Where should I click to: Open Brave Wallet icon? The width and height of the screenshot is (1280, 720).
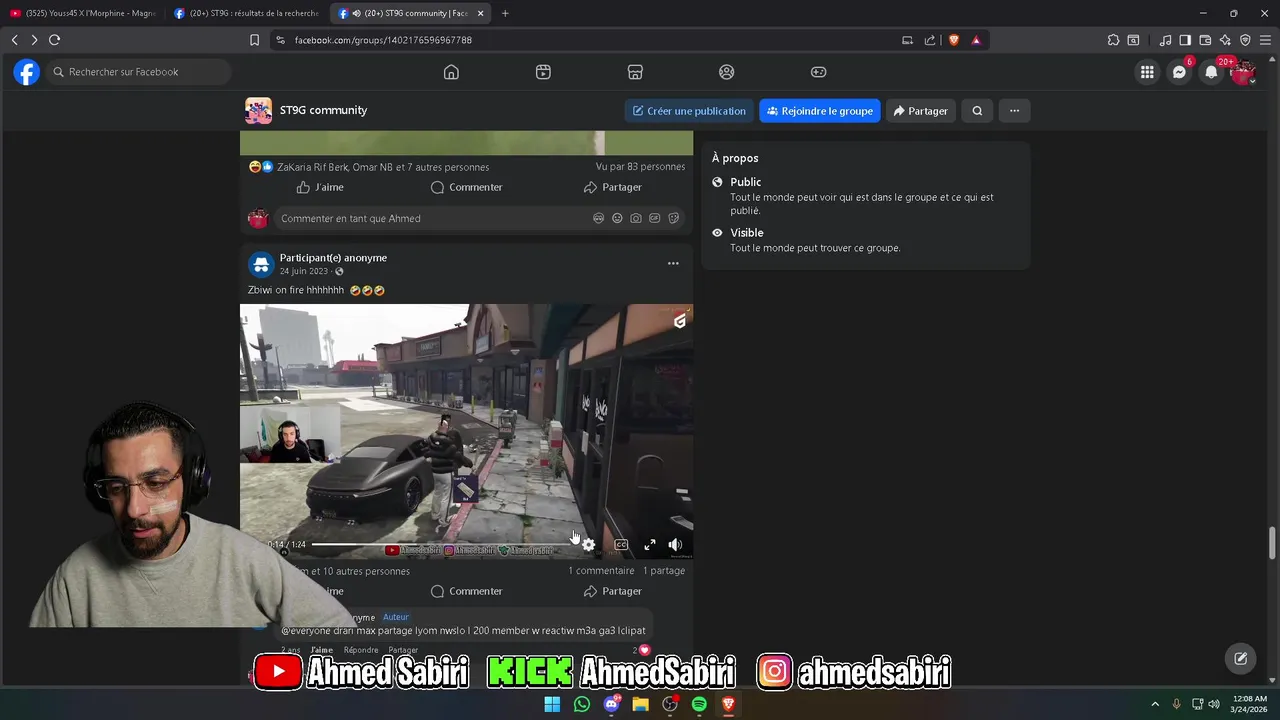[x=1205, y=40]
